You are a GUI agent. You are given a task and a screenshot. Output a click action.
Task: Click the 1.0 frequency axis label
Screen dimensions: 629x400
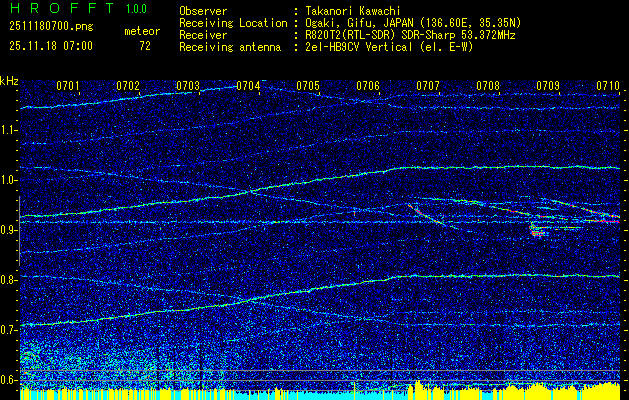click(8, 180)
